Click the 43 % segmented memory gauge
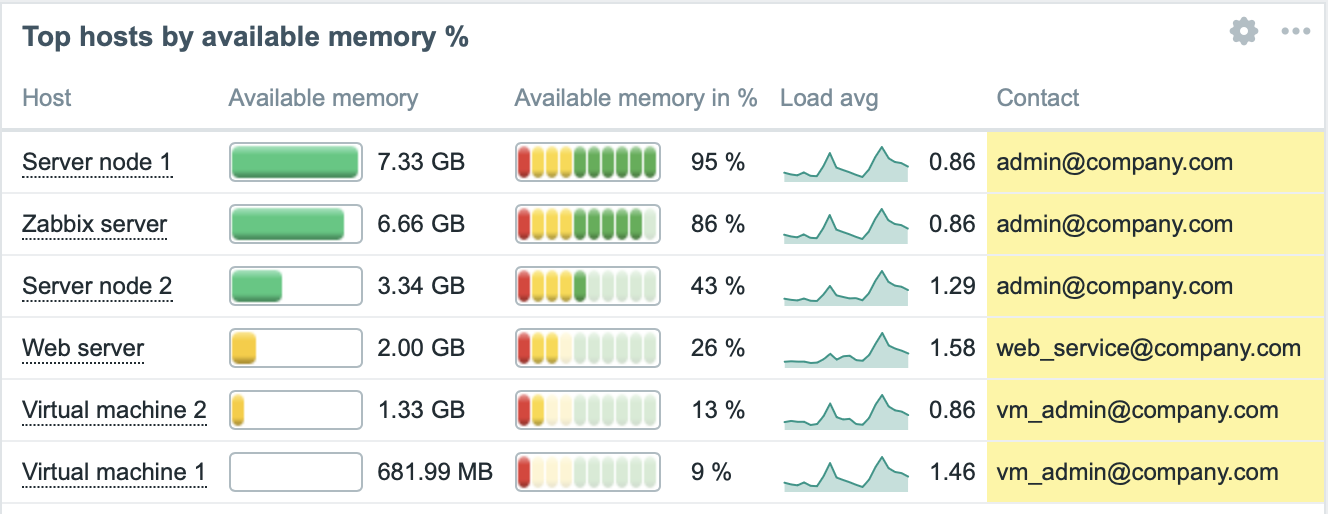This screenshot has height=514, width=1328. [x=588, y=286]
